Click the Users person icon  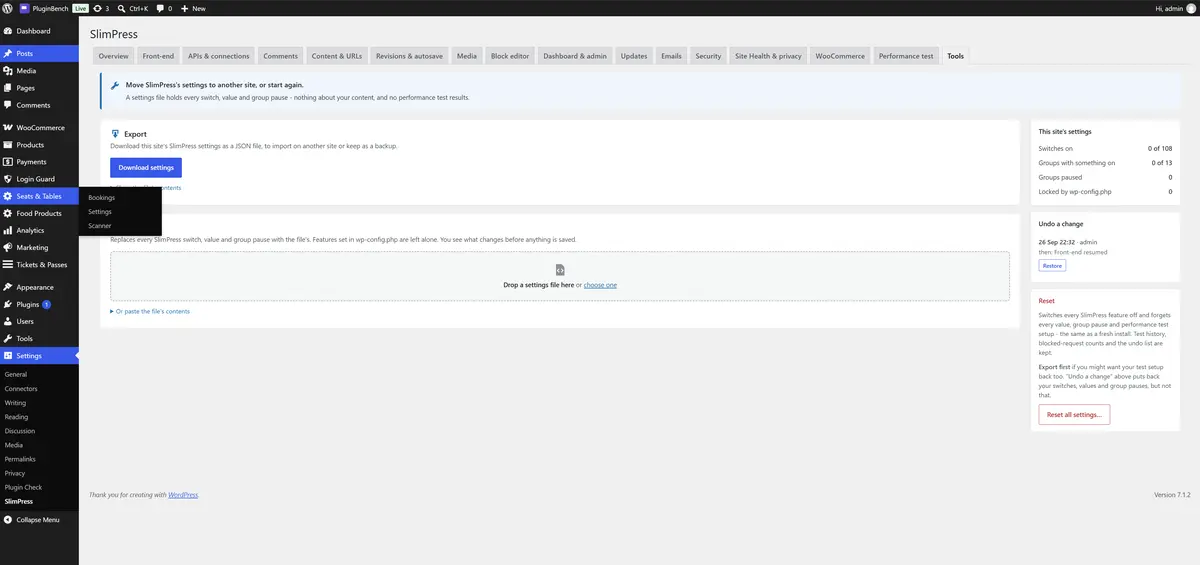click(8, 321)
